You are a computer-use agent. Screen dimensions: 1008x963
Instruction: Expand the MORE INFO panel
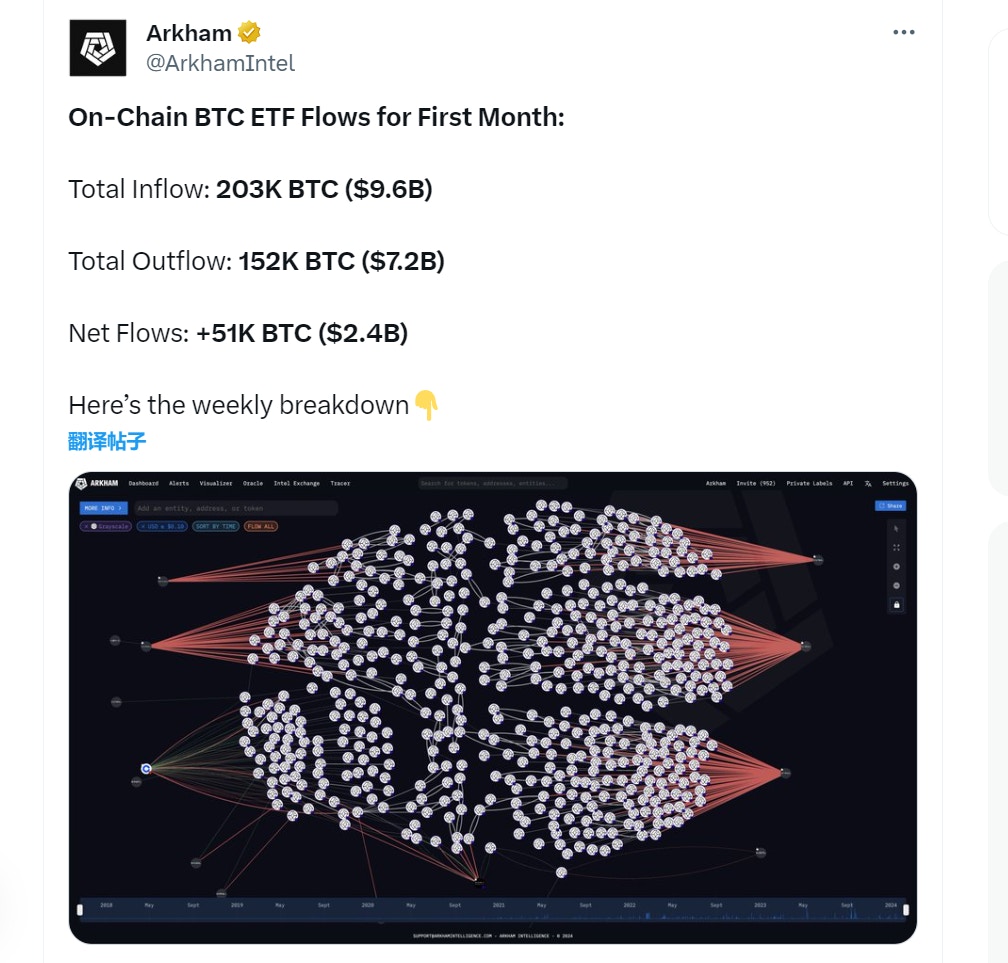(103, 508)
